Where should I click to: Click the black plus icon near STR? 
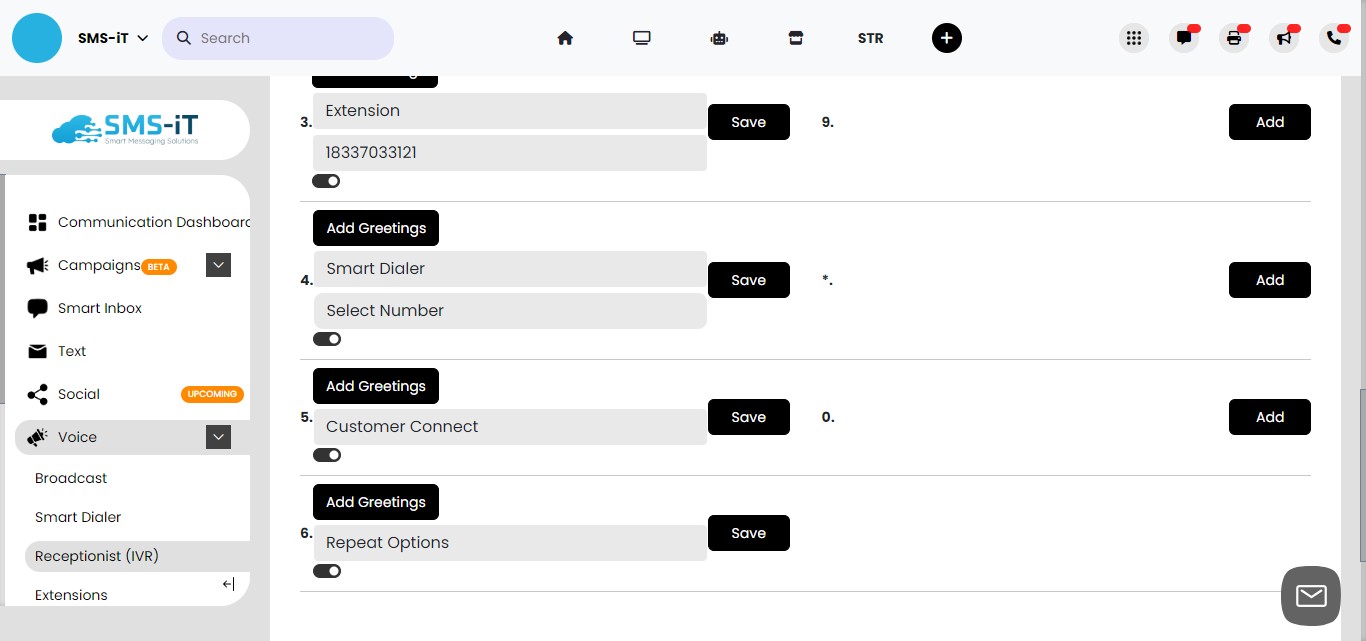coord(946,37)
